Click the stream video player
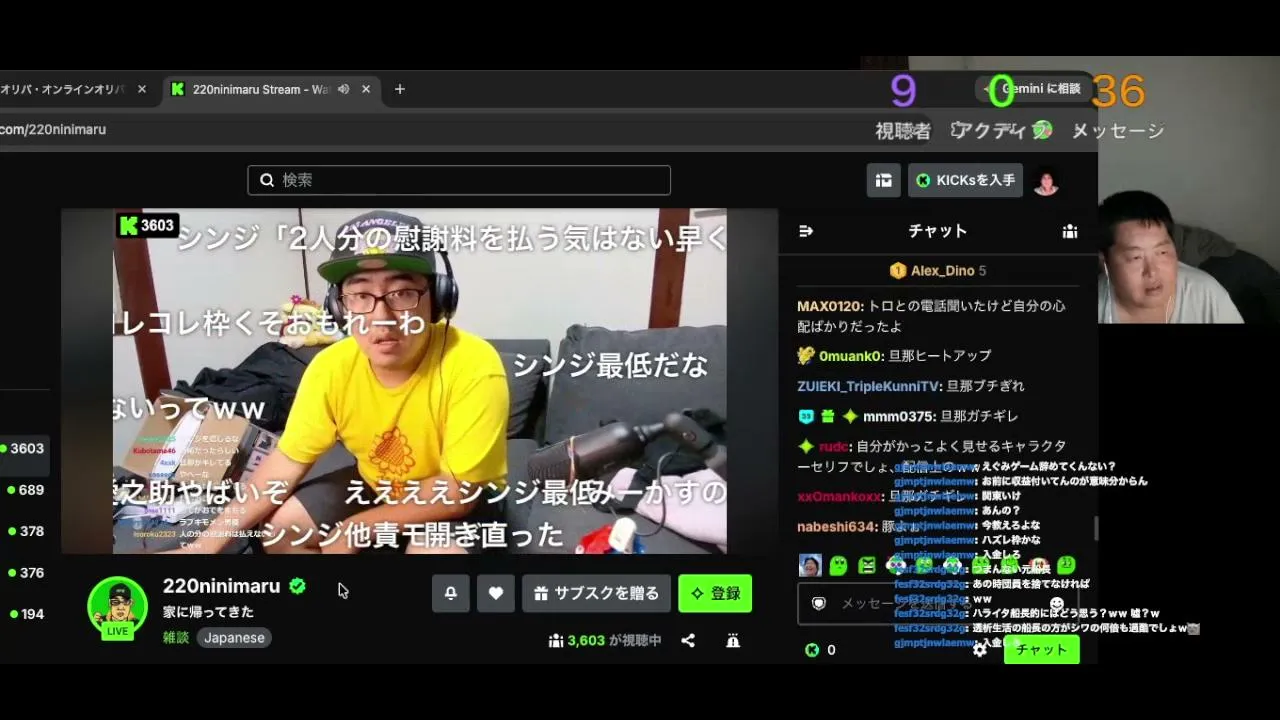The image size is (1280, 720). click(420, 381)
